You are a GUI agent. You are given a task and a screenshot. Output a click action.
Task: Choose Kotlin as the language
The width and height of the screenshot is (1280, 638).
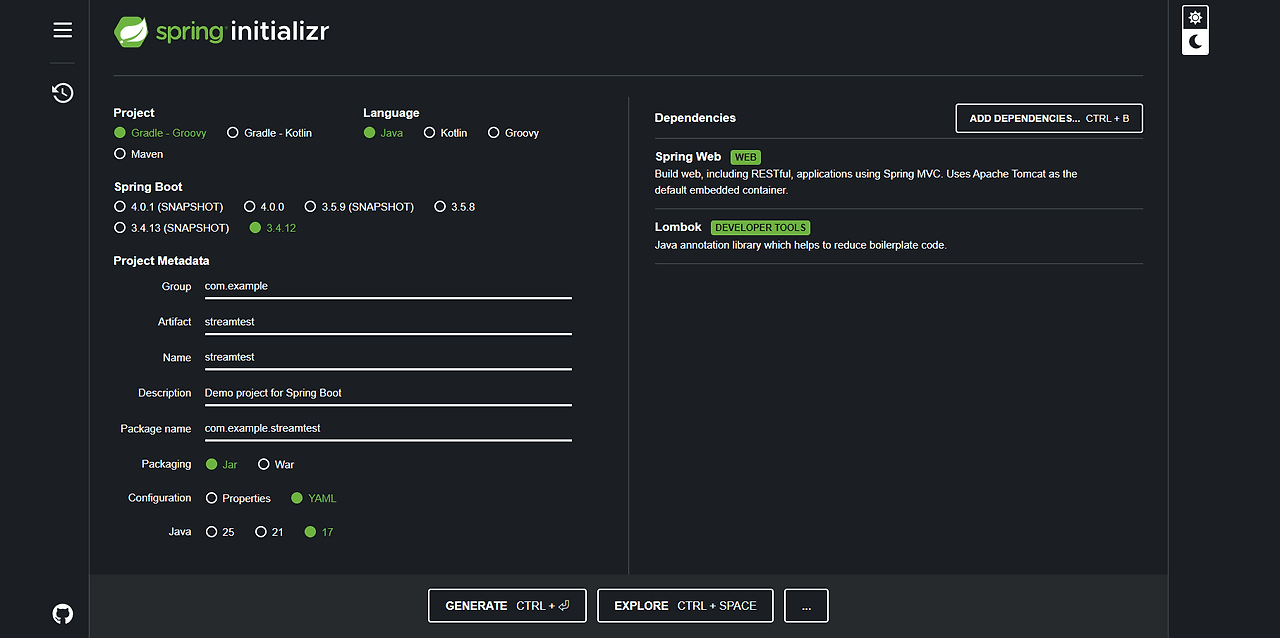click(445, 133)
